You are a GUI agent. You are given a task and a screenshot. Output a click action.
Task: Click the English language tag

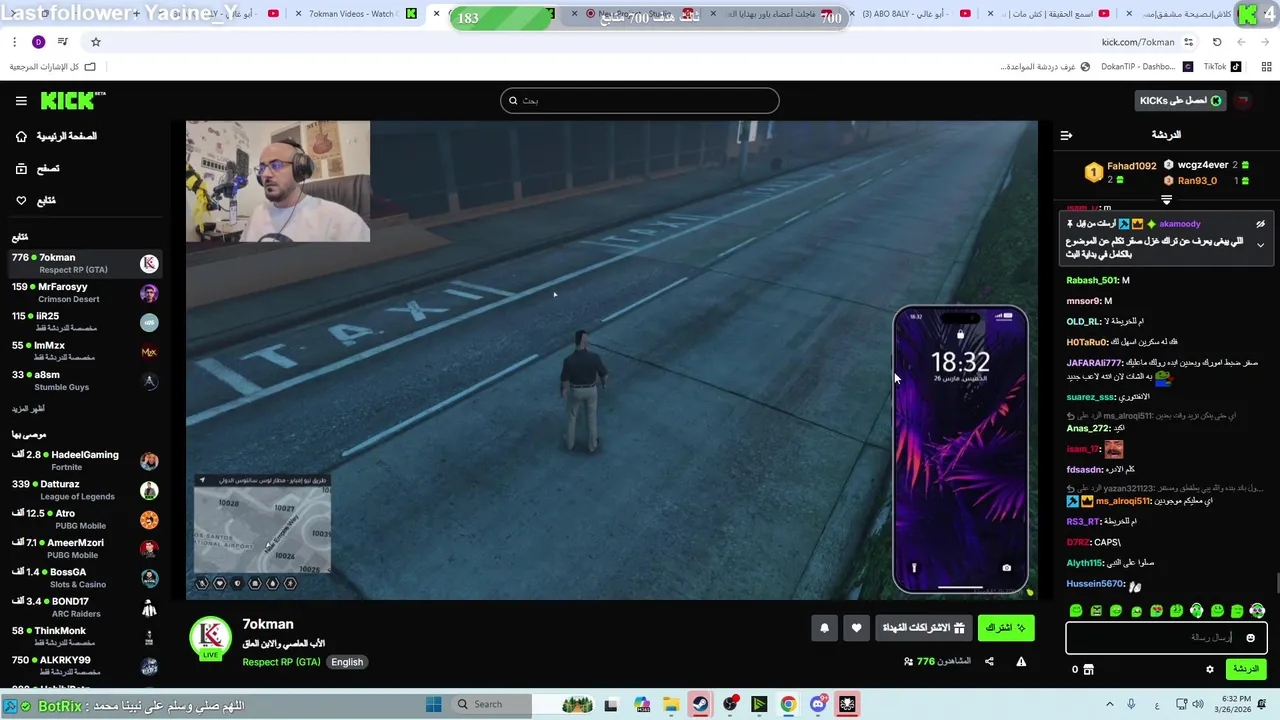(347, 662)
